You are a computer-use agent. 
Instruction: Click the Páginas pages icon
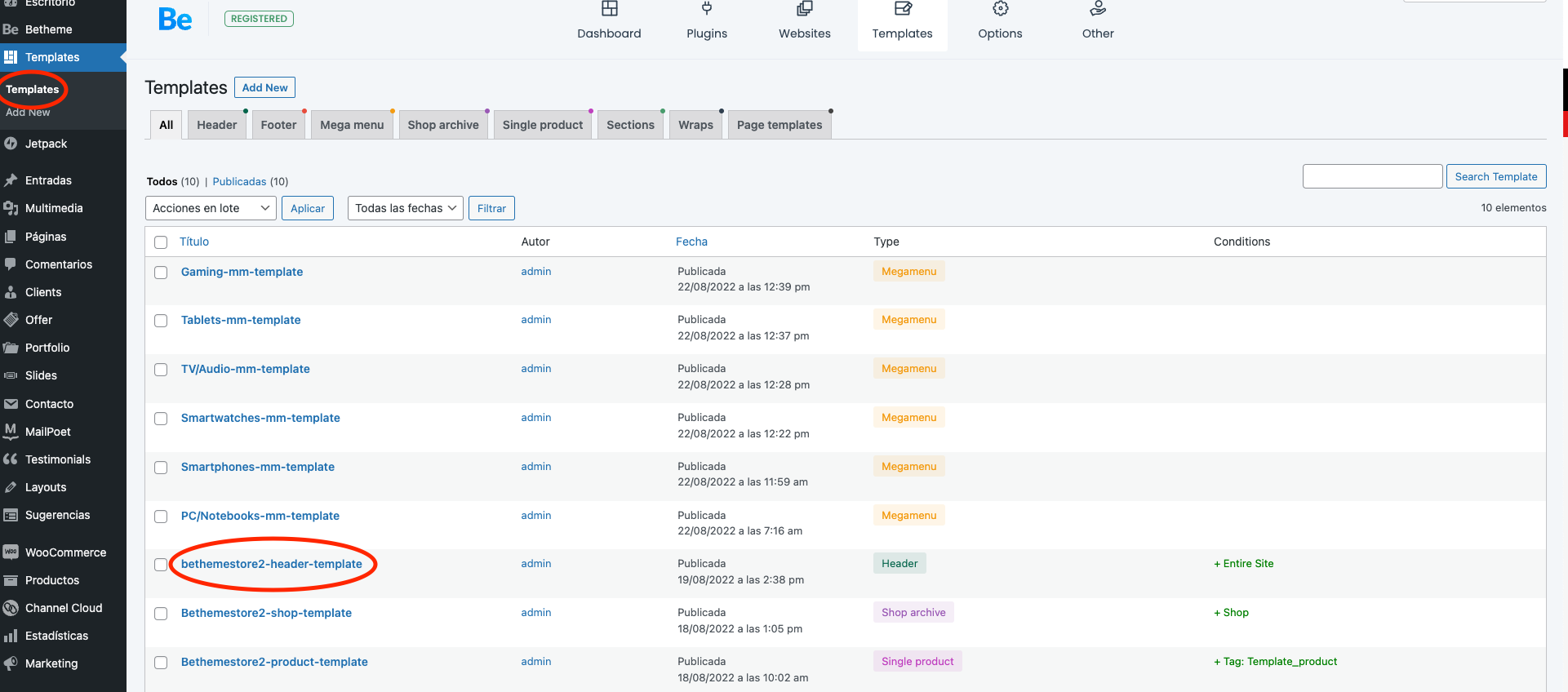(11, 237)
